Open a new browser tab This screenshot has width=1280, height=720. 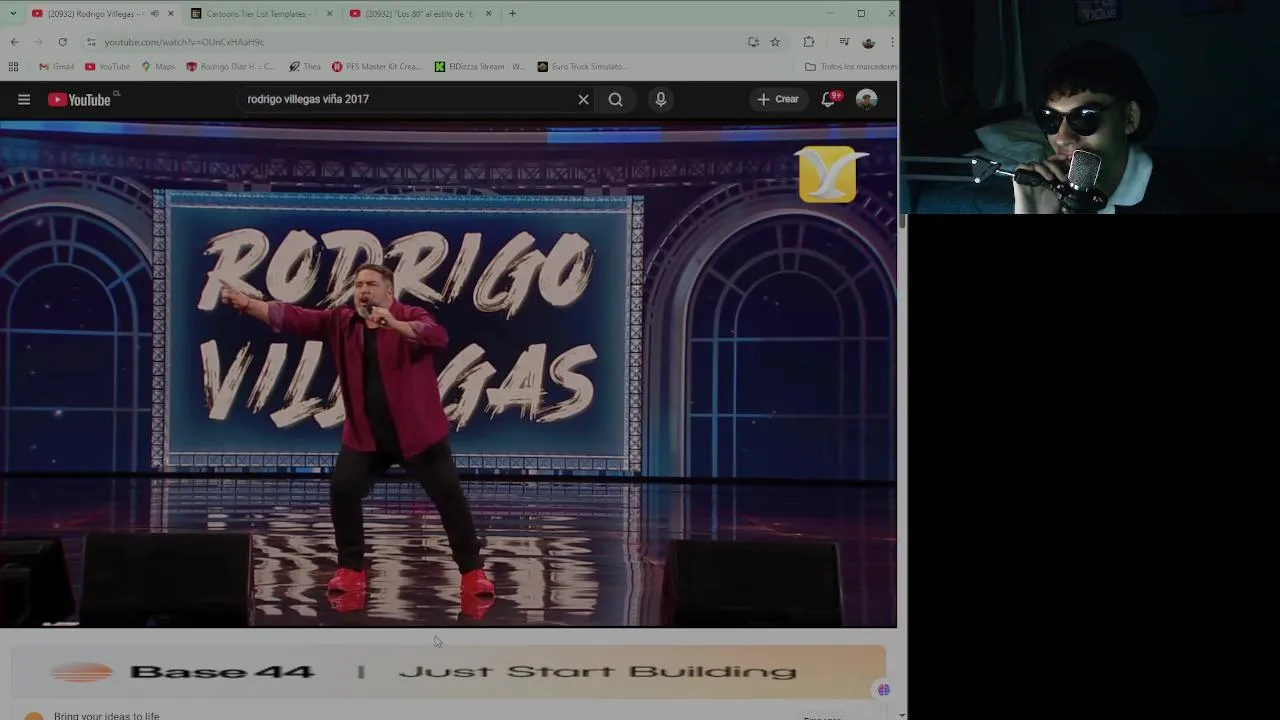pos(512,13)
